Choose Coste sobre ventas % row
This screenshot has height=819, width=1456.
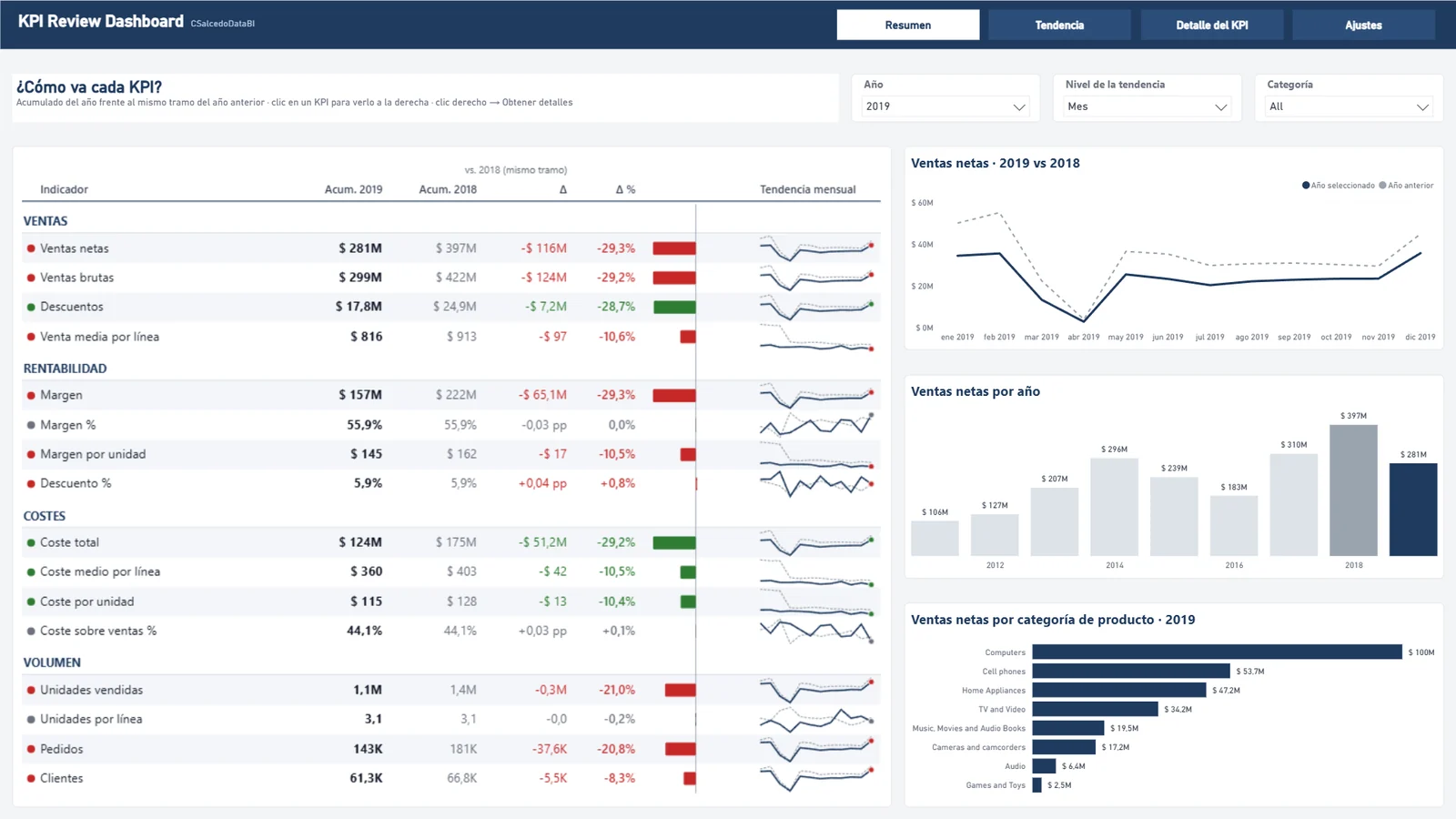[451, 631]
